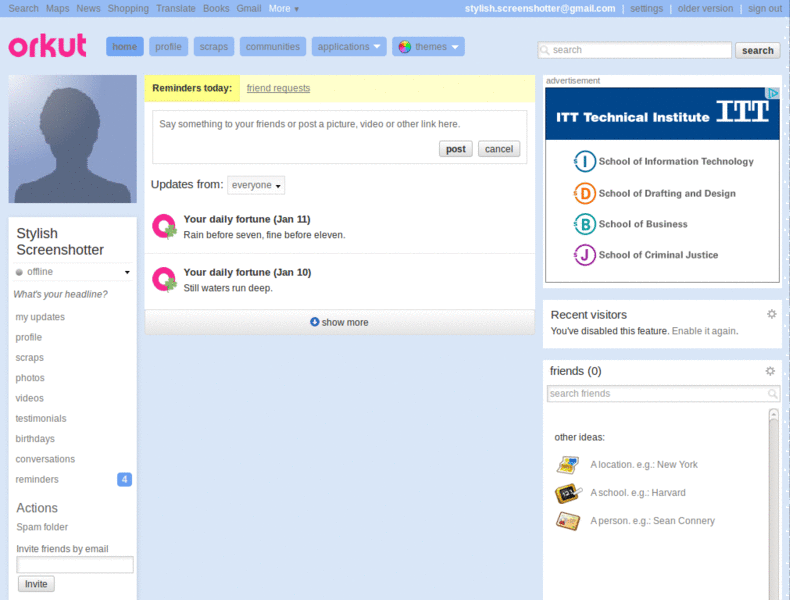800x600 pixels.
Task: Open birthdays in the sidebar
Action: pos(35,439)
